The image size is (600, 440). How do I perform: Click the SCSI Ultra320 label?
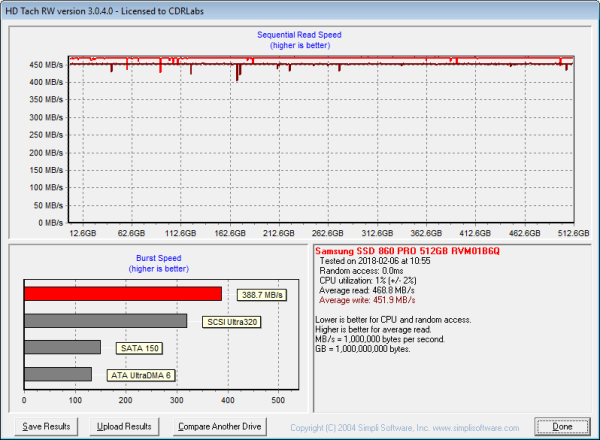pos(234,322)
